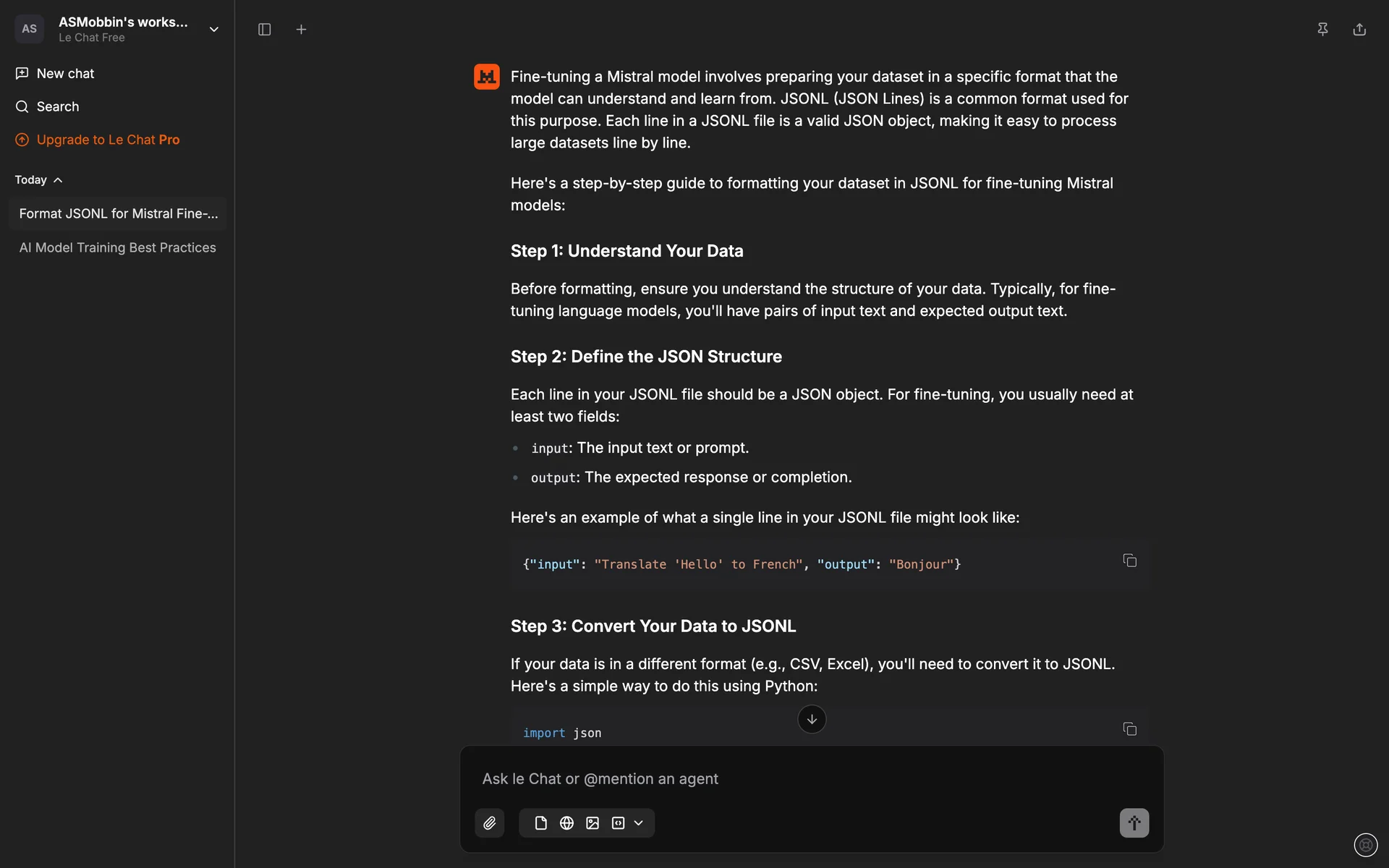
Task: Click Upgrade to Le Chat Pro
Action: (108, 140)
